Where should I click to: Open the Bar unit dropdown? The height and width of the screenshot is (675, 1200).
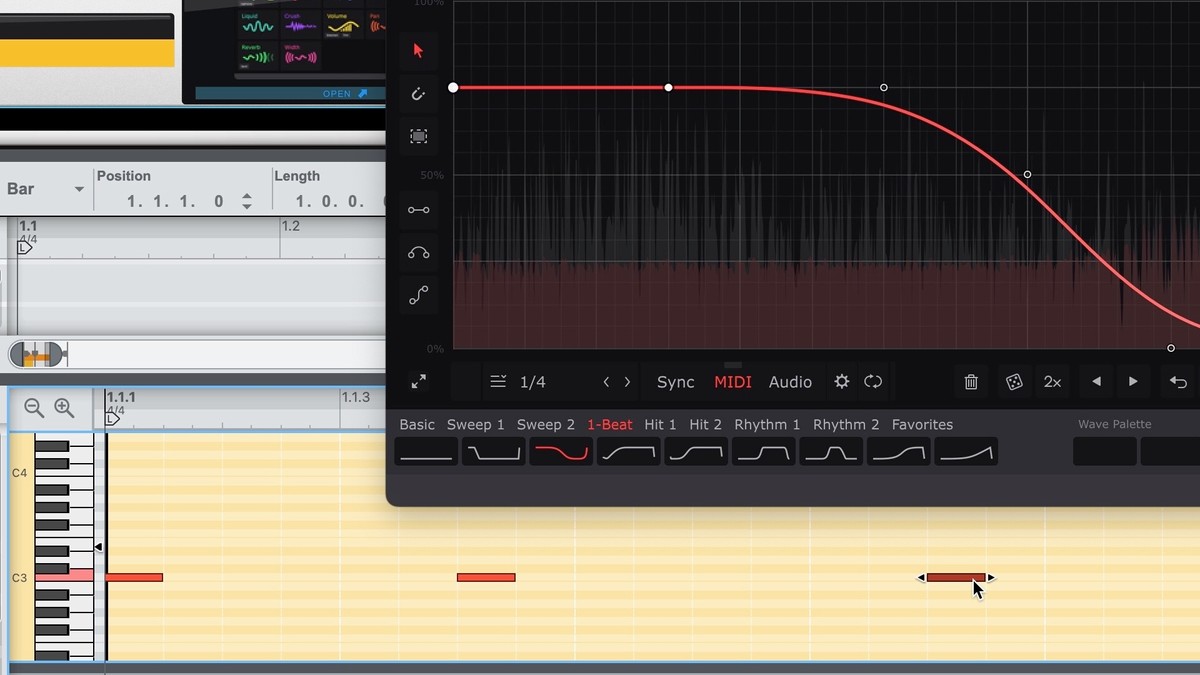pyautogui.click(x=78, y=190)
